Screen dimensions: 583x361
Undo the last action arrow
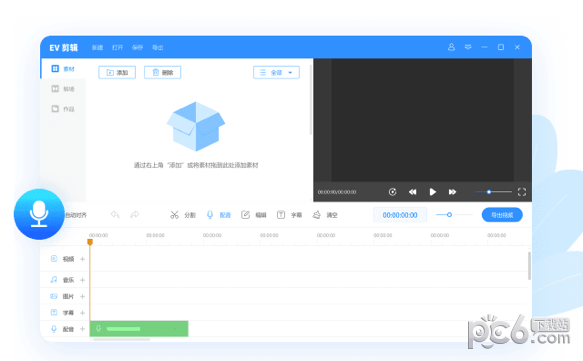115,215
